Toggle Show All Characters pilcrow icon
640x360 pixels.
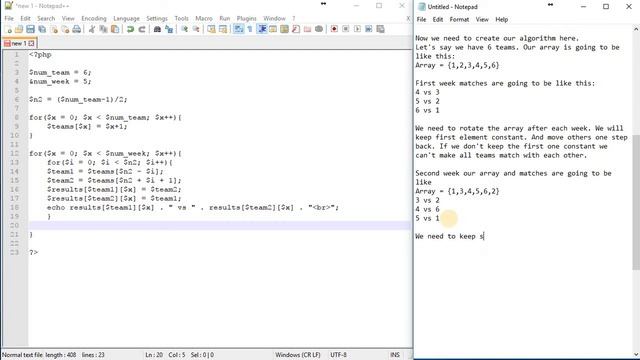pyautogui.click(x=250, y=29)
